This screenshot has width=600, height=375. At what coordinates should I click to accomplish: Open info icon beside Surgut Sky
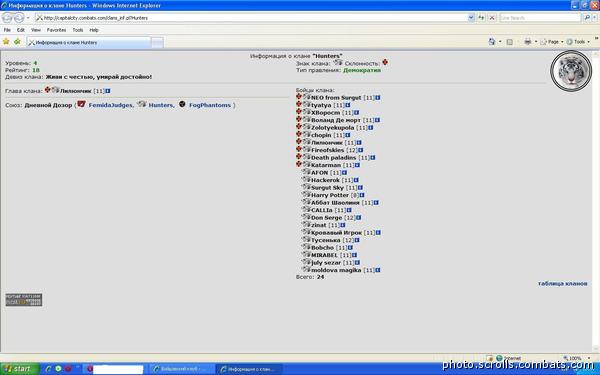coord(360,188)
